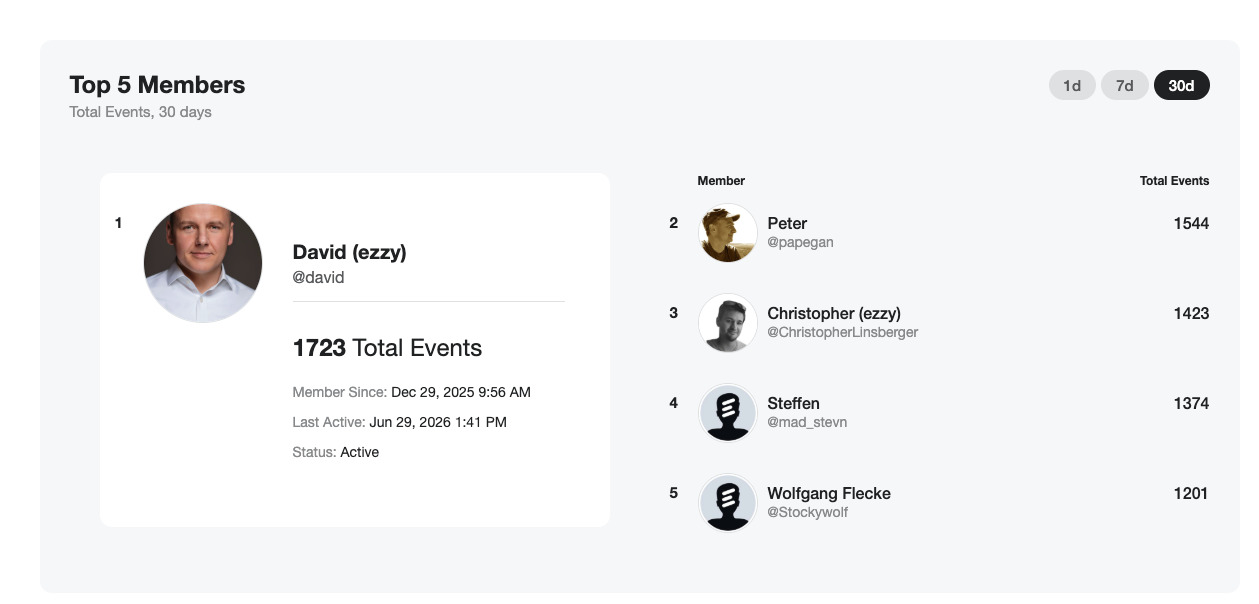Screen dimensions: 1259x604
Task: Click Christopher (ezzy)'s avatar picture
Action: click(728, 323)
